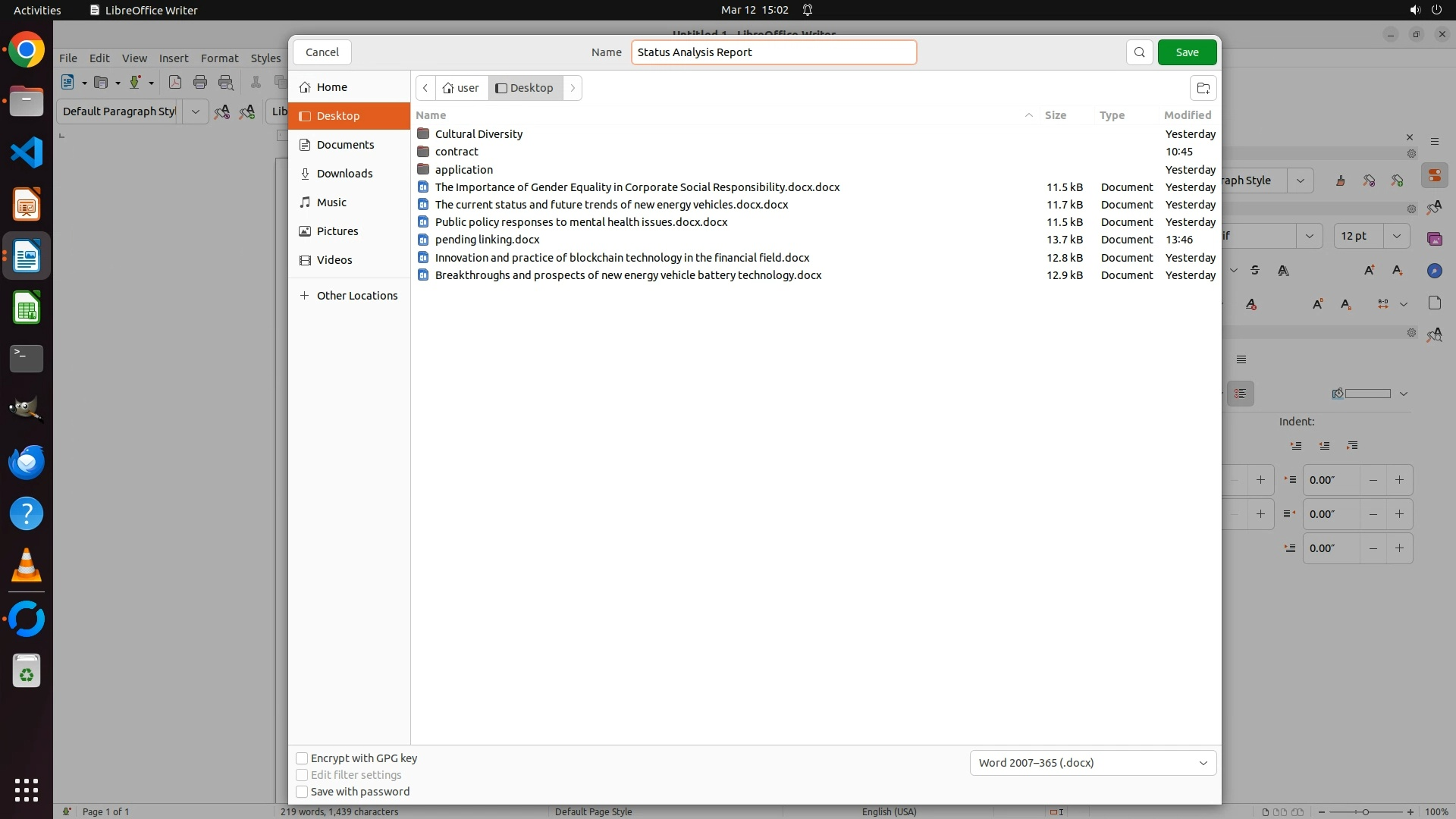
Task: Click the Print toolbar icon
Action: (x=200, y=83)
